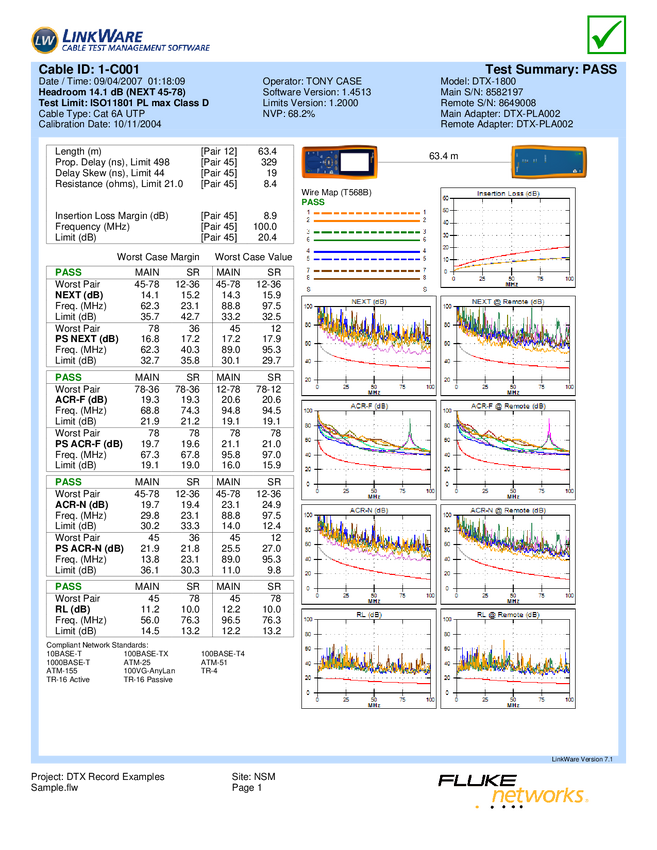Click the PS ACR-N (dB) row label
The image size is (657, 850).
tap(89, 549)
